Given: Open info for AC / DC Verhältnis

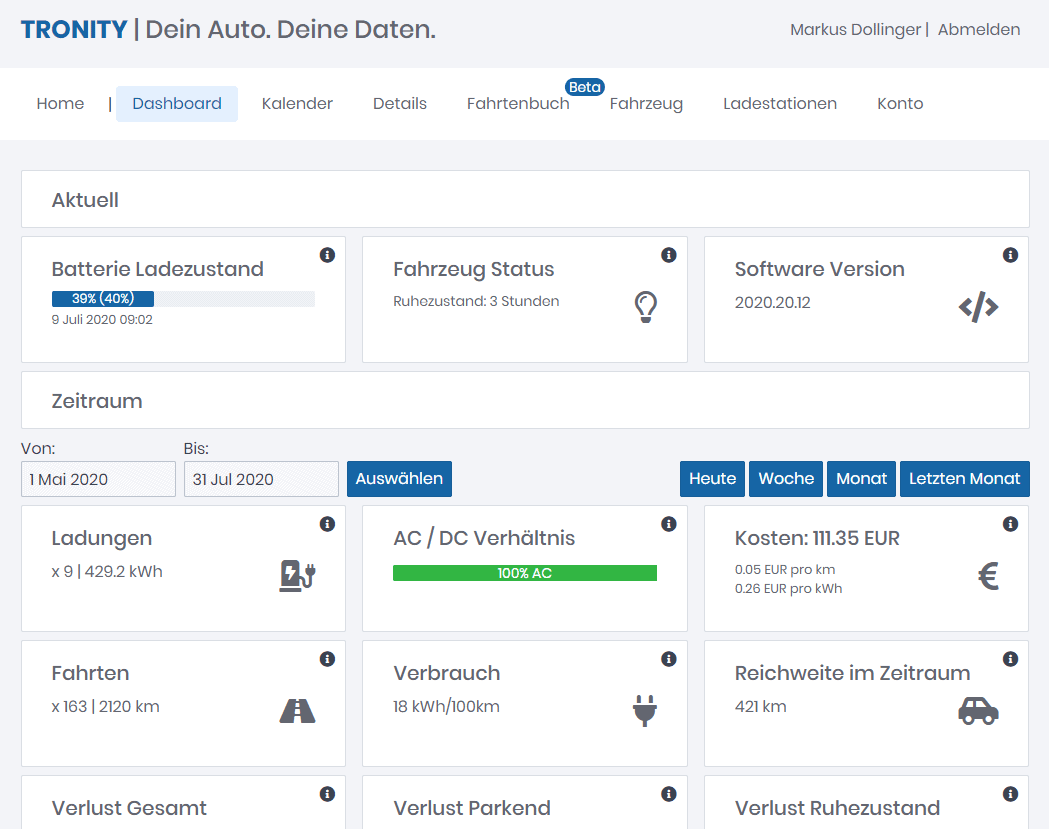Looking at the screenshot, I should (x=669, y=524).
